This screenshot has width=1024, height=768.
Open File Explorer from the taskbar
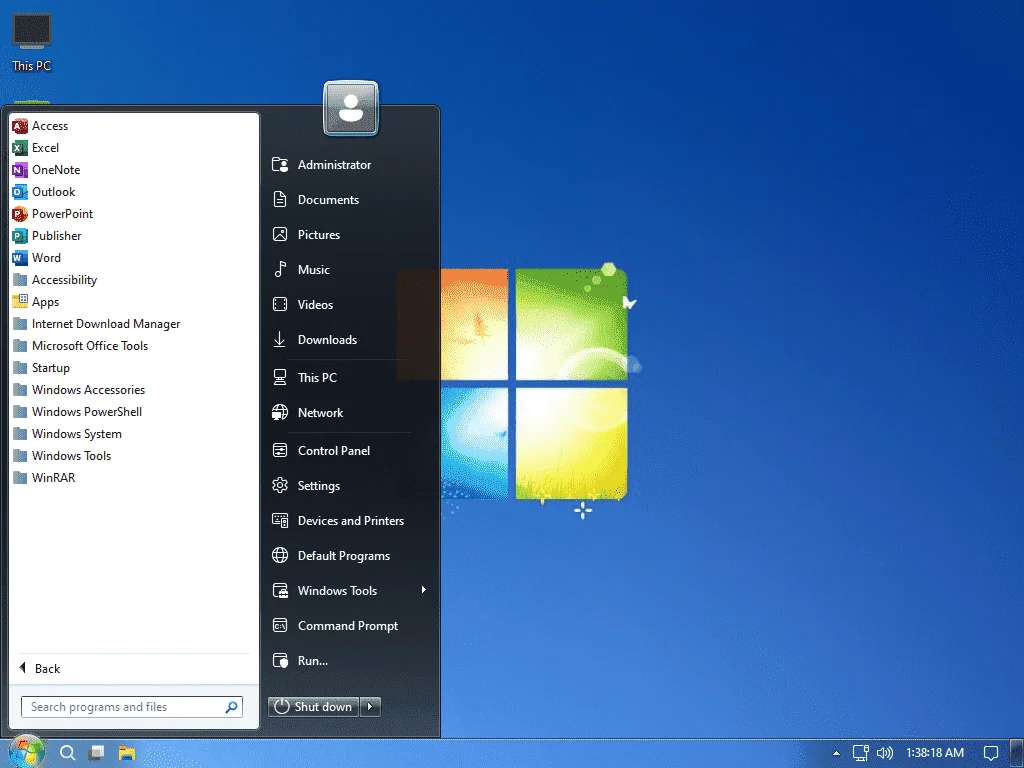(127, 753)
